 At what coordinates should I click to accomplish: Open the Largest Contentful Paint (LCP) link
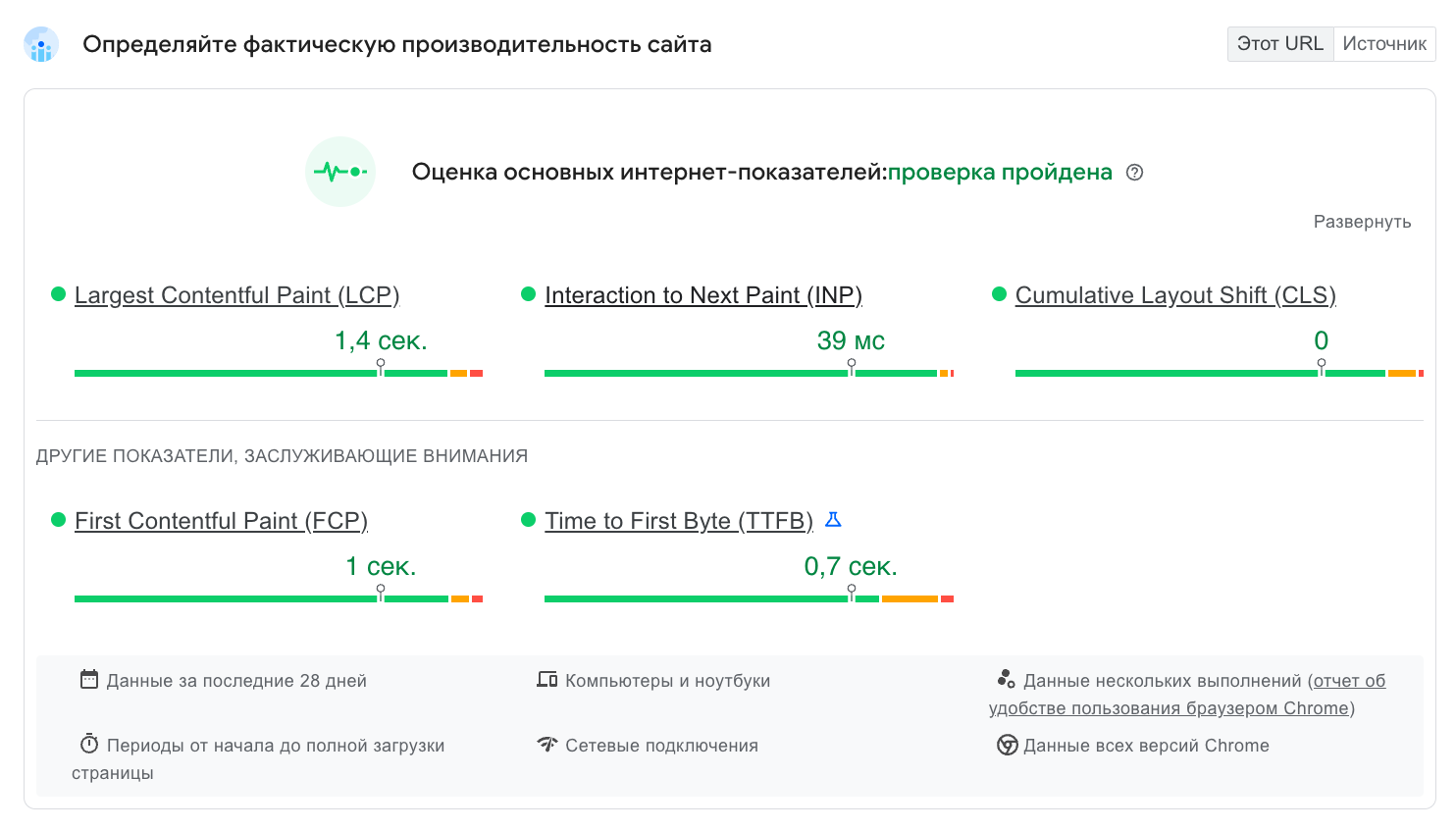pyautogui.click(x=236, y=295)
